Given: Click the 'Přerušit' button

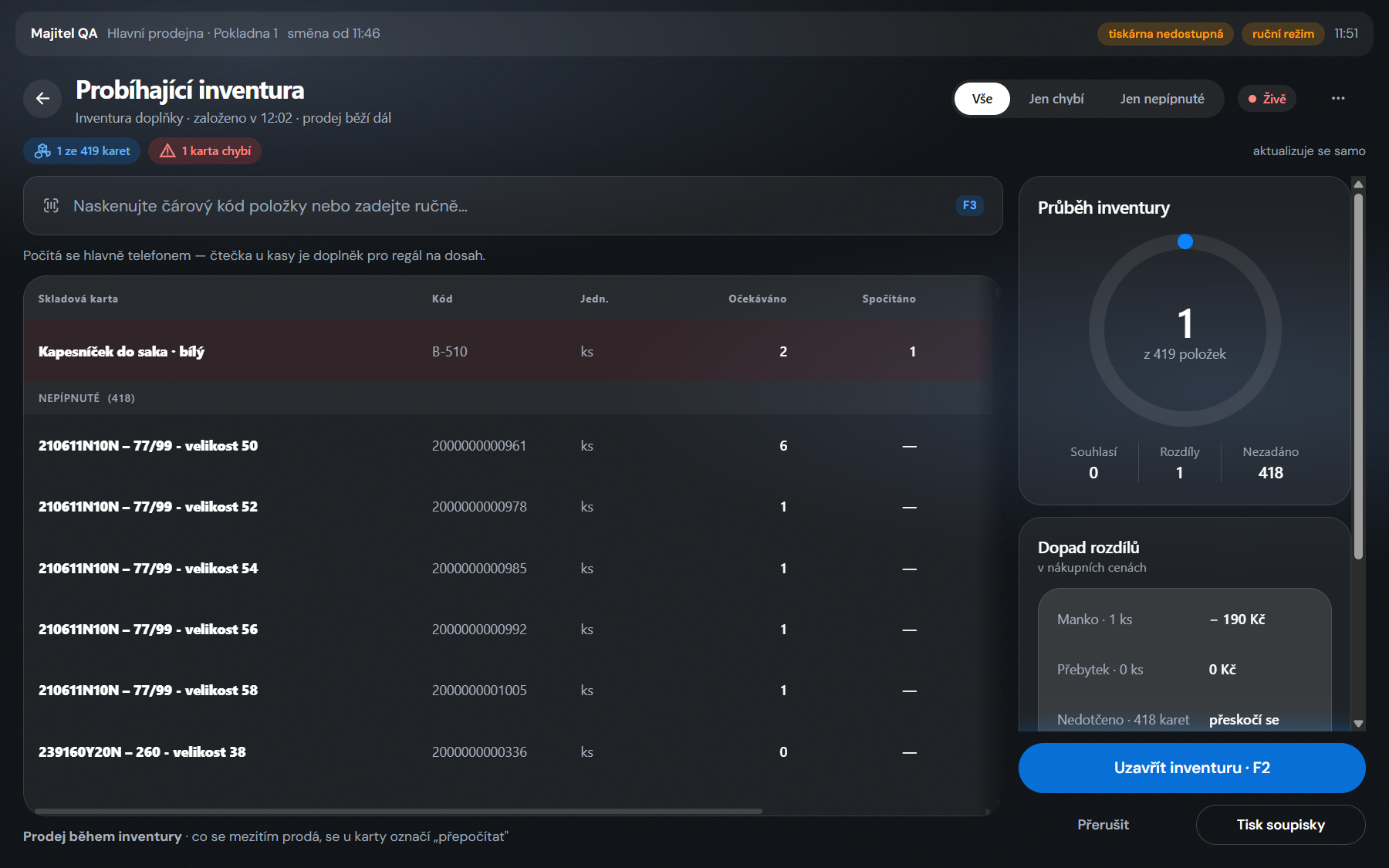Looking at the screenshot, I should [x=1103, y=825].
